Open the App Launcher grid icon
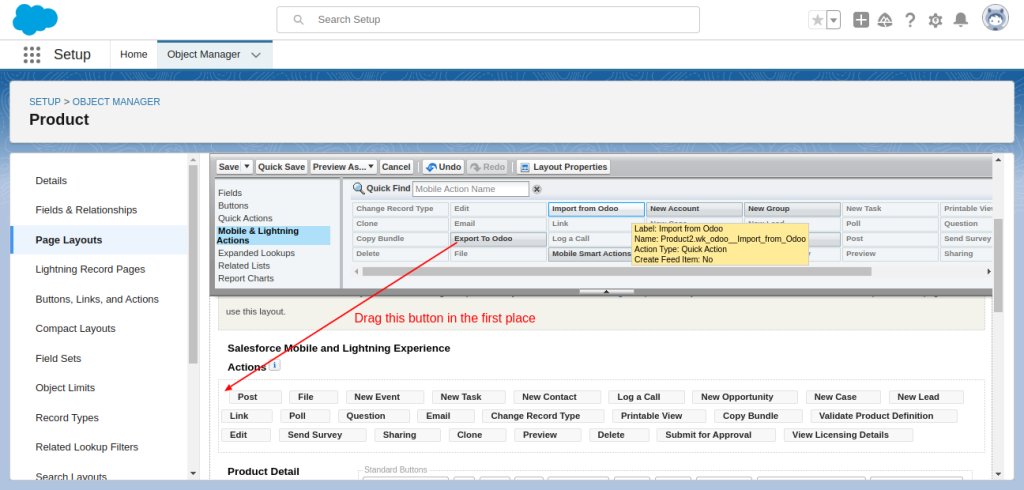1024x490 pixels. click(x=31, y=54)
